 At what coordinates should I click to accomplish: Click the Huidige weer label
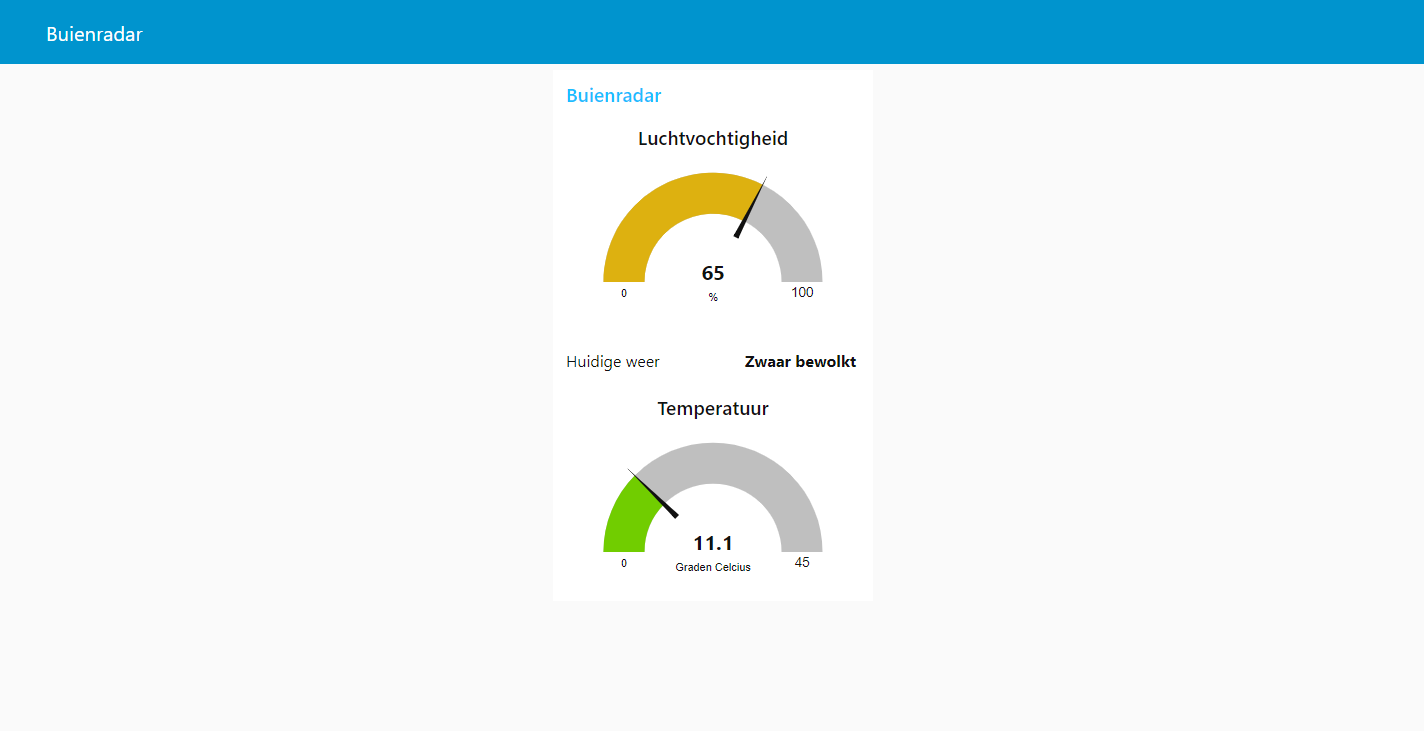(613, 362)
